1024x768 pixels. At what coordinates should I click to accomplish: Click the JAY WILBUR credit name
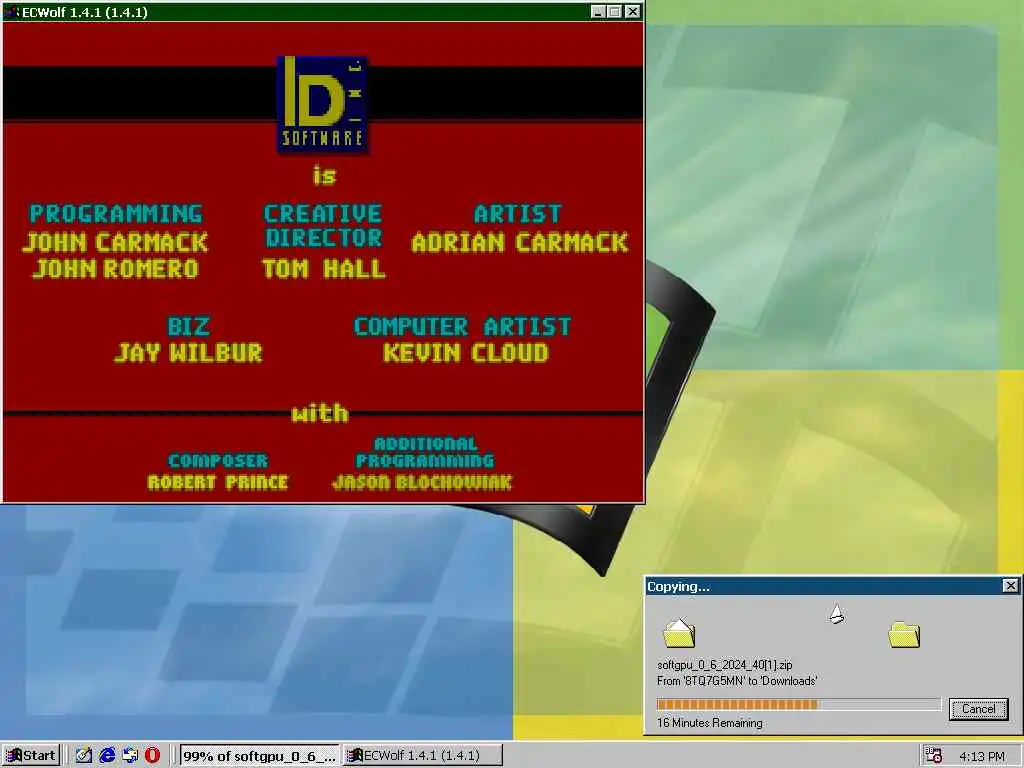[x=189, y=353]
